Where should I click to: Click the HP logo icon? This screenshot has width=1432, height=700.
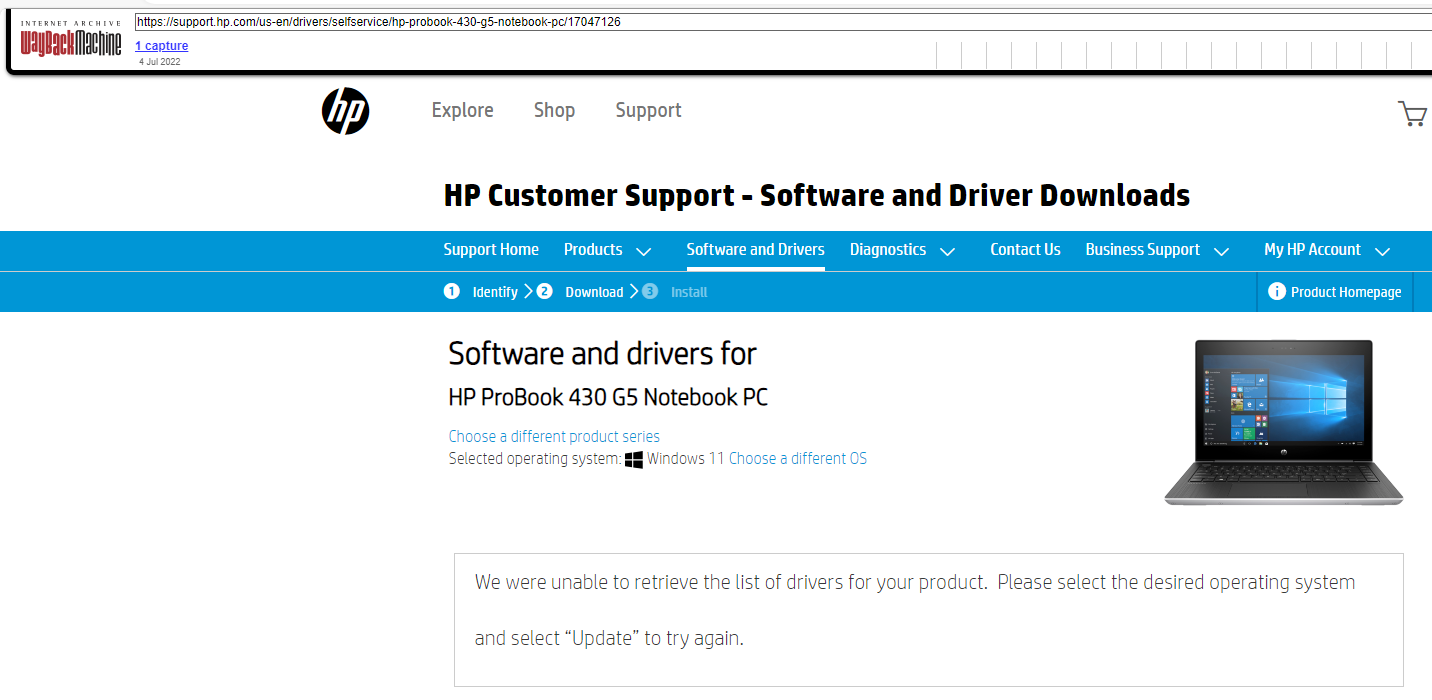click(x=345, y=111)
